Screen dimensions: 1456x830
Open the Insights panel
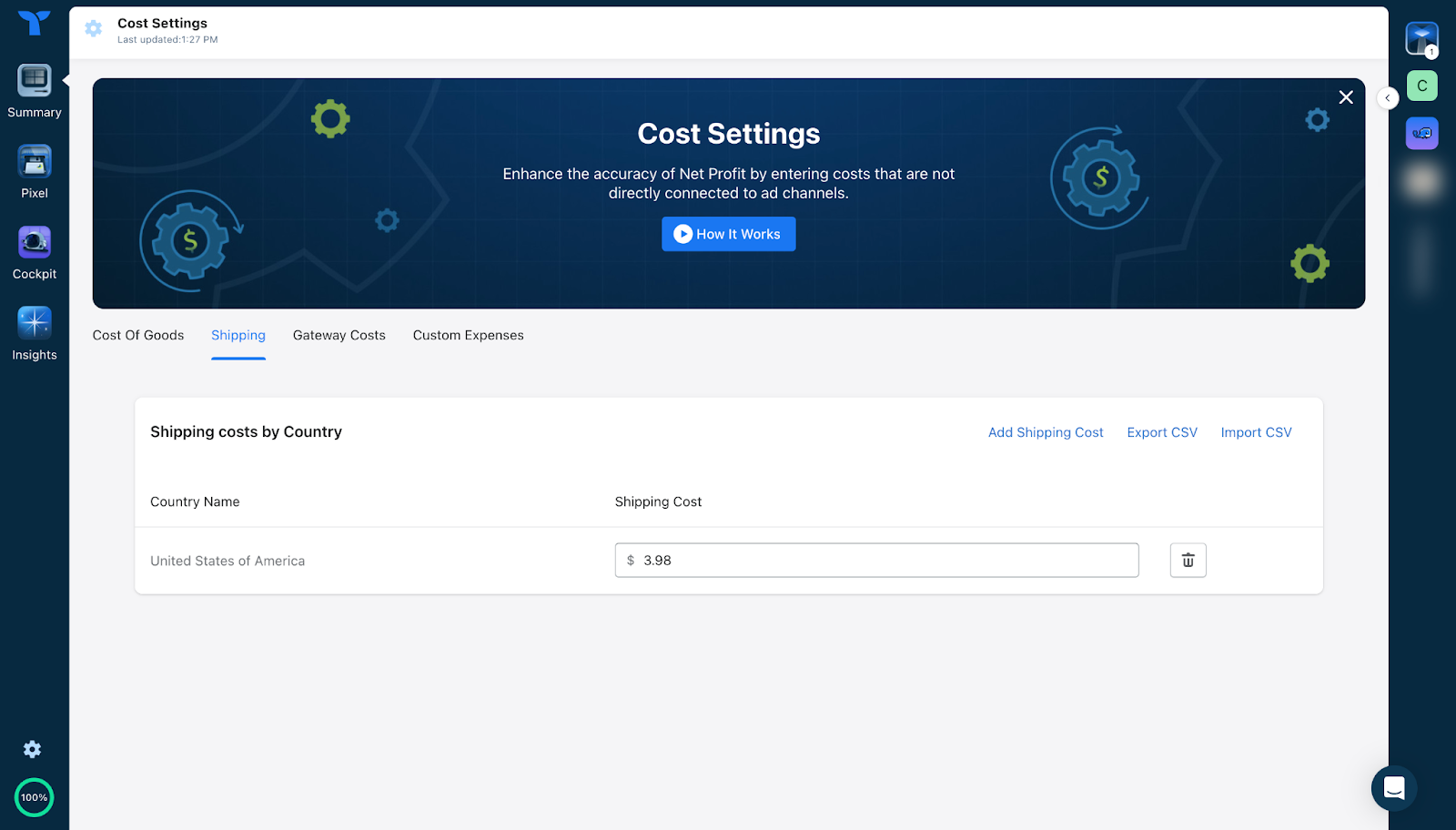point(34,330)
